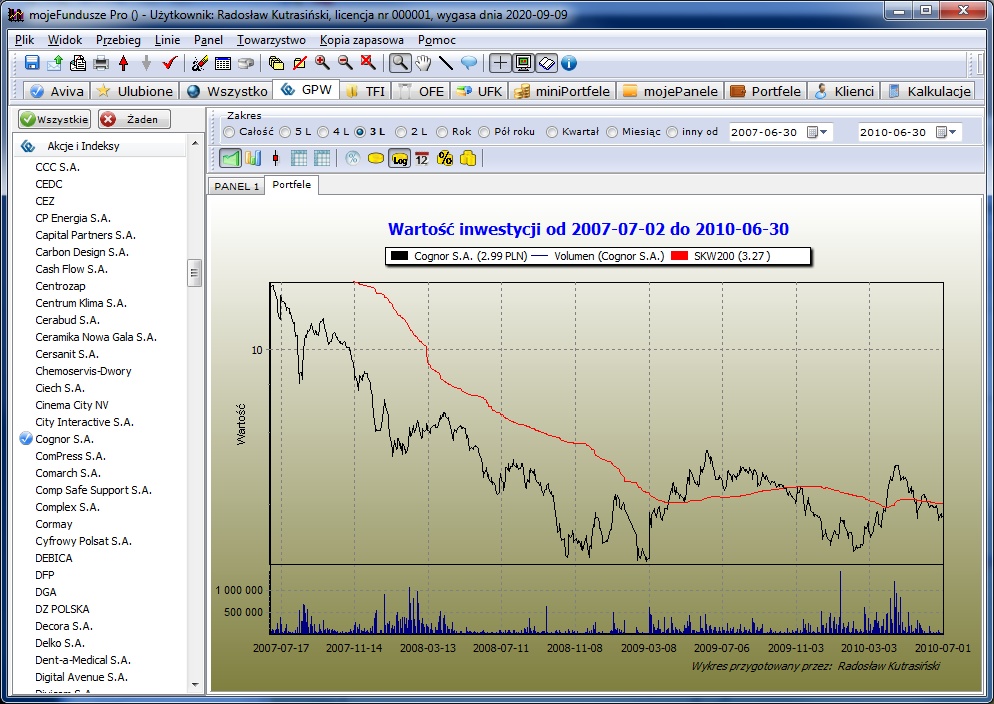Toggle the Log scale chart button

click(399, 158)
